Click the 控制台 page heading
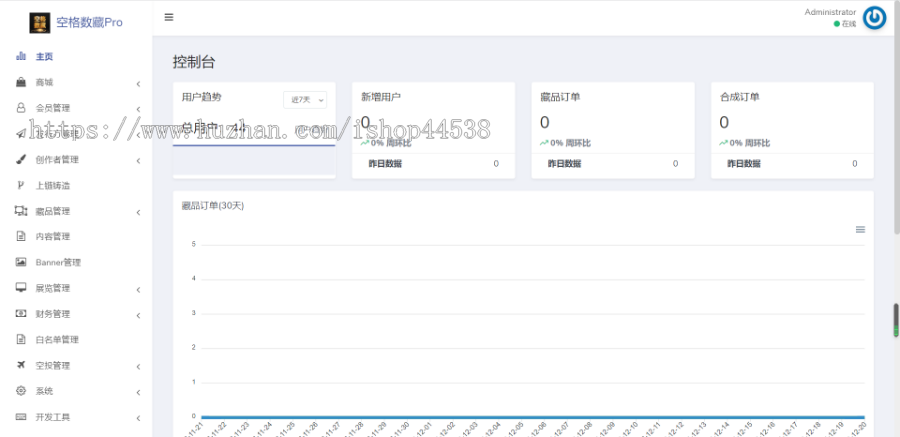The width and height of the screenshot is (900, 437). 194,62
